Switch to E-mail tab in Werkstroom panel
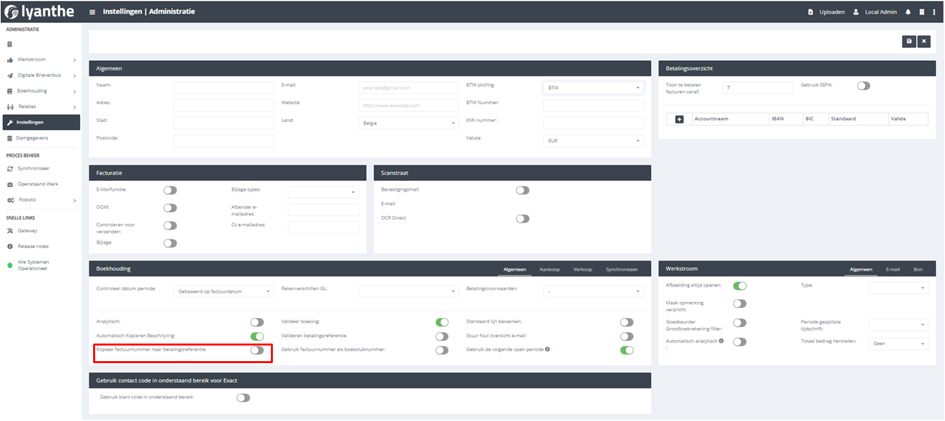945x421 pixels. coord(892,269)
